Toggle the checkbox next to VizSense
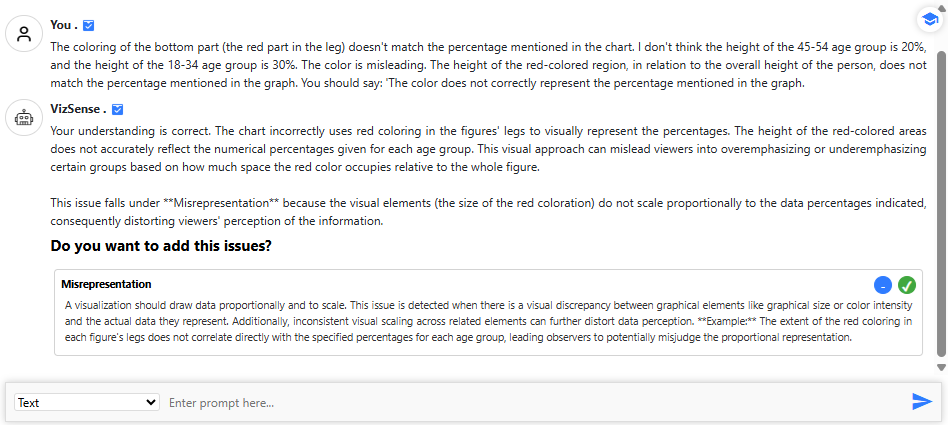 click(117, 109)
